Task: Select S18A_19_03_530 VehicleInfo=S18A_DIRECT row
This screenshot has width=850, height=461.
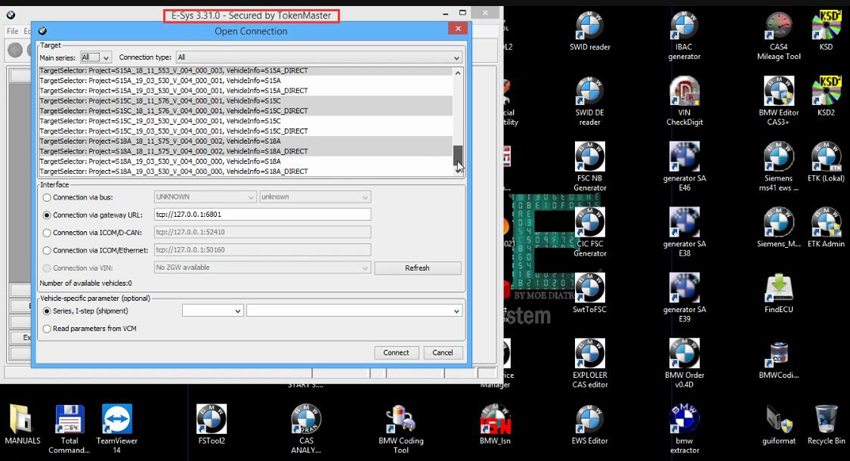Action: pos(245,171)
